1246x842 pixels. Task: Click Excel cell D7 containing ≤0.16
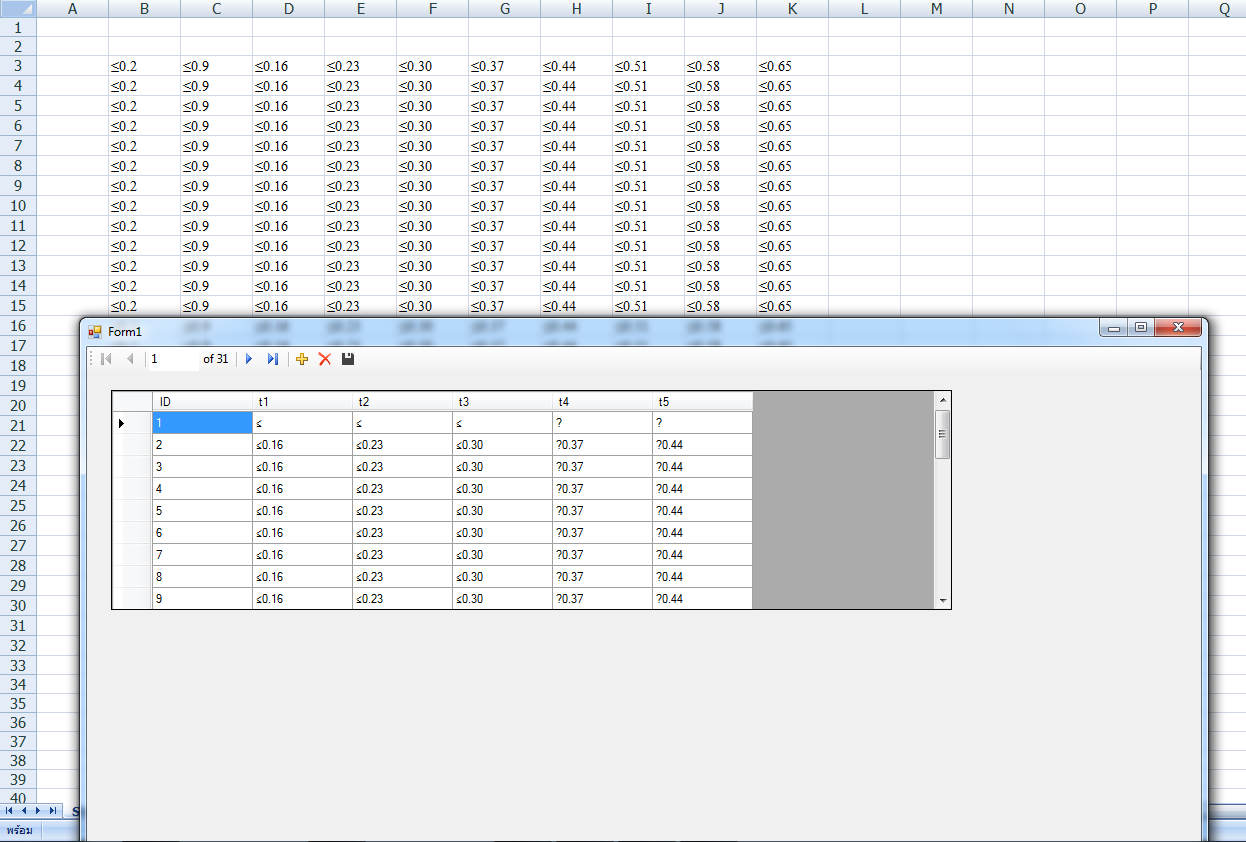tap(289, 146)
